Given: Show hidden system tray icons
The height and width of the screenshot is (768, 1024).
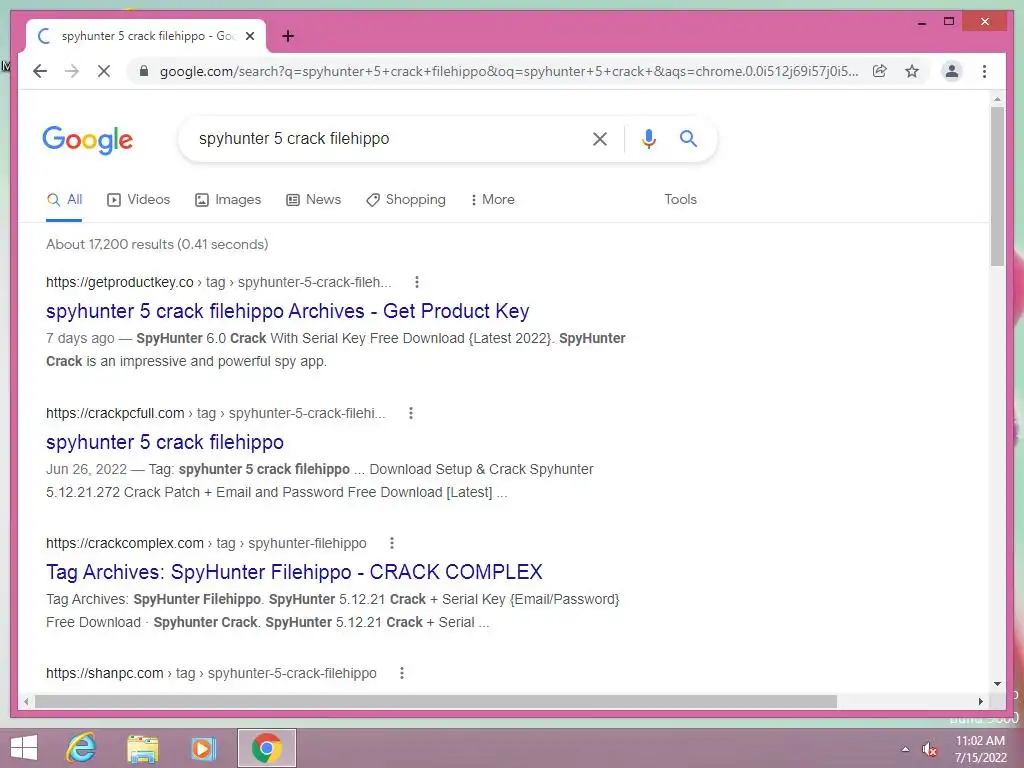Looking at the screenshot, I should [x=905, y=749].
